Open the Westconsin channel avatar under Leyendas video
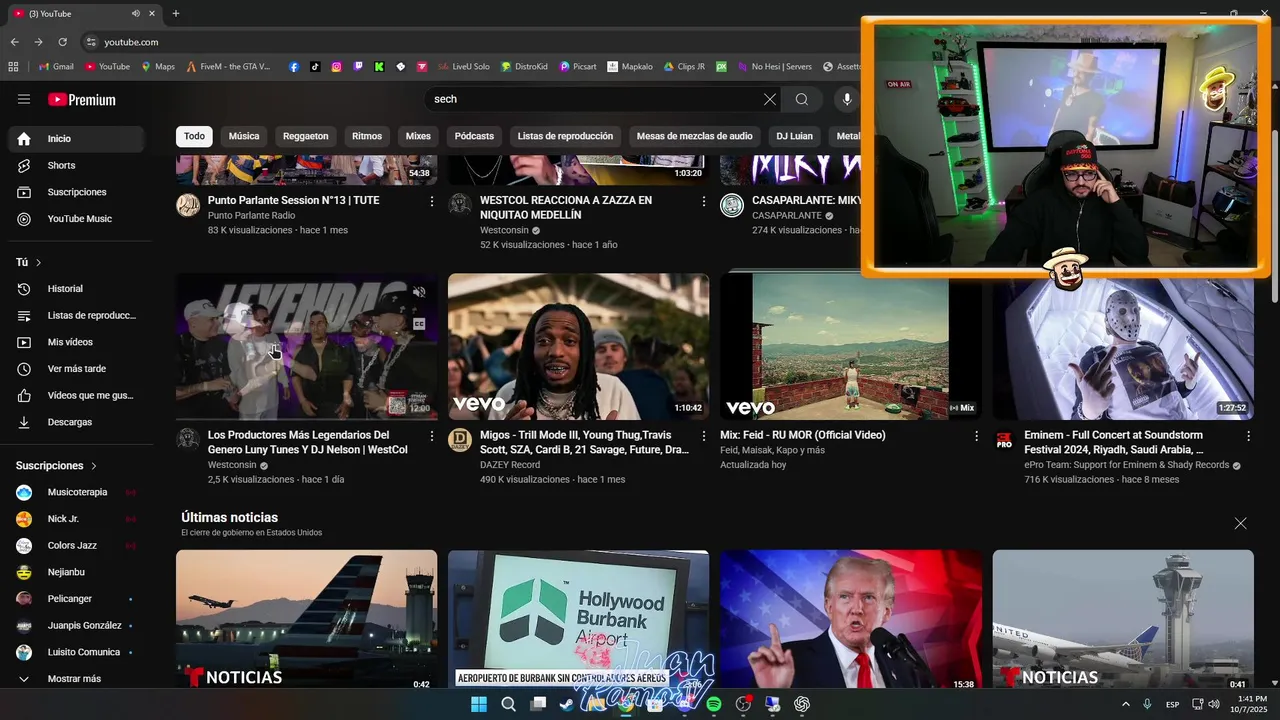1280x720 pixels. (188, 439)
